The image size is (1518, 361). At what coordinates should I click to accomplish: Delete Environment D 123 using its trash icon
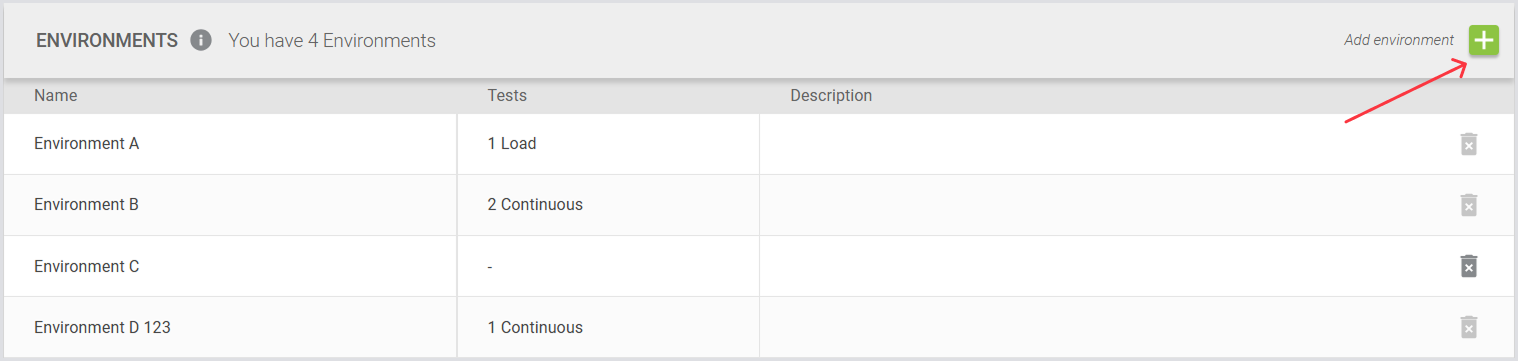point(1468,327)
